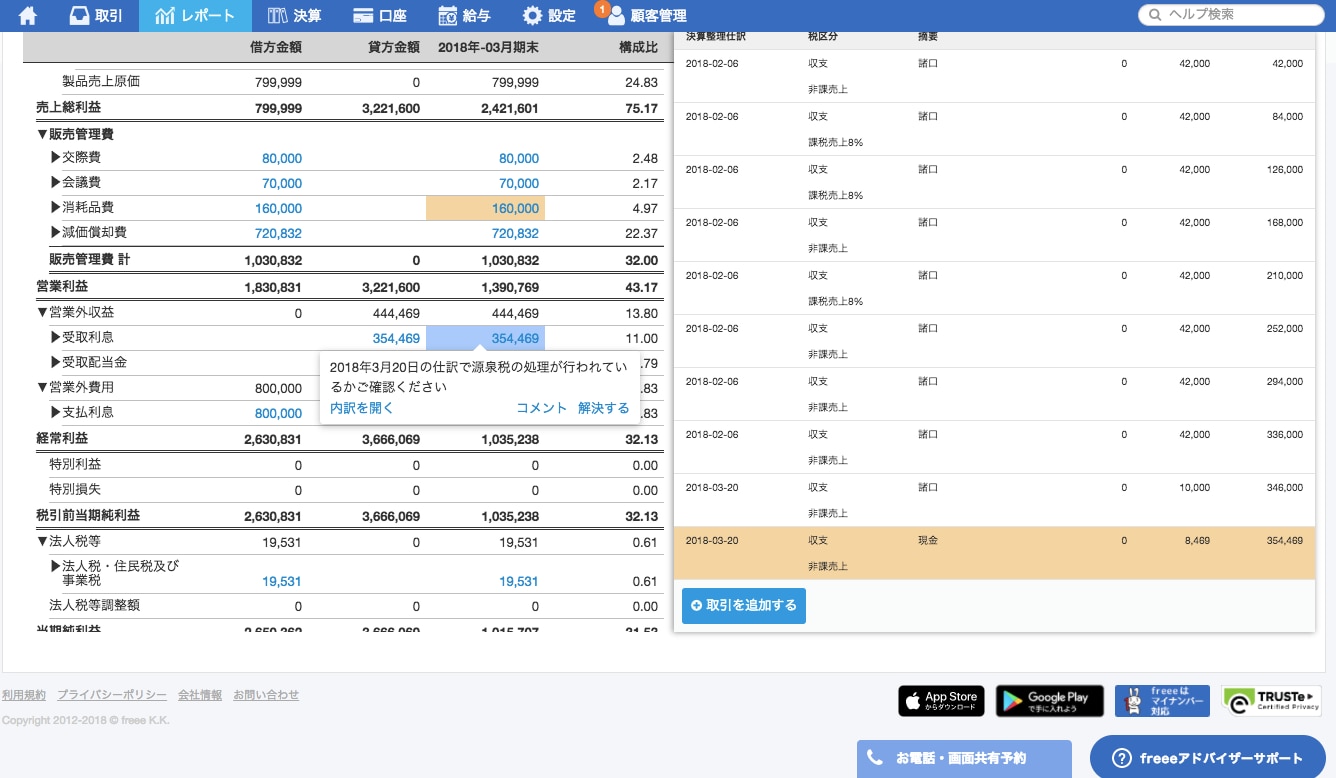Expand the 消耗品費 row

point(56,208)
